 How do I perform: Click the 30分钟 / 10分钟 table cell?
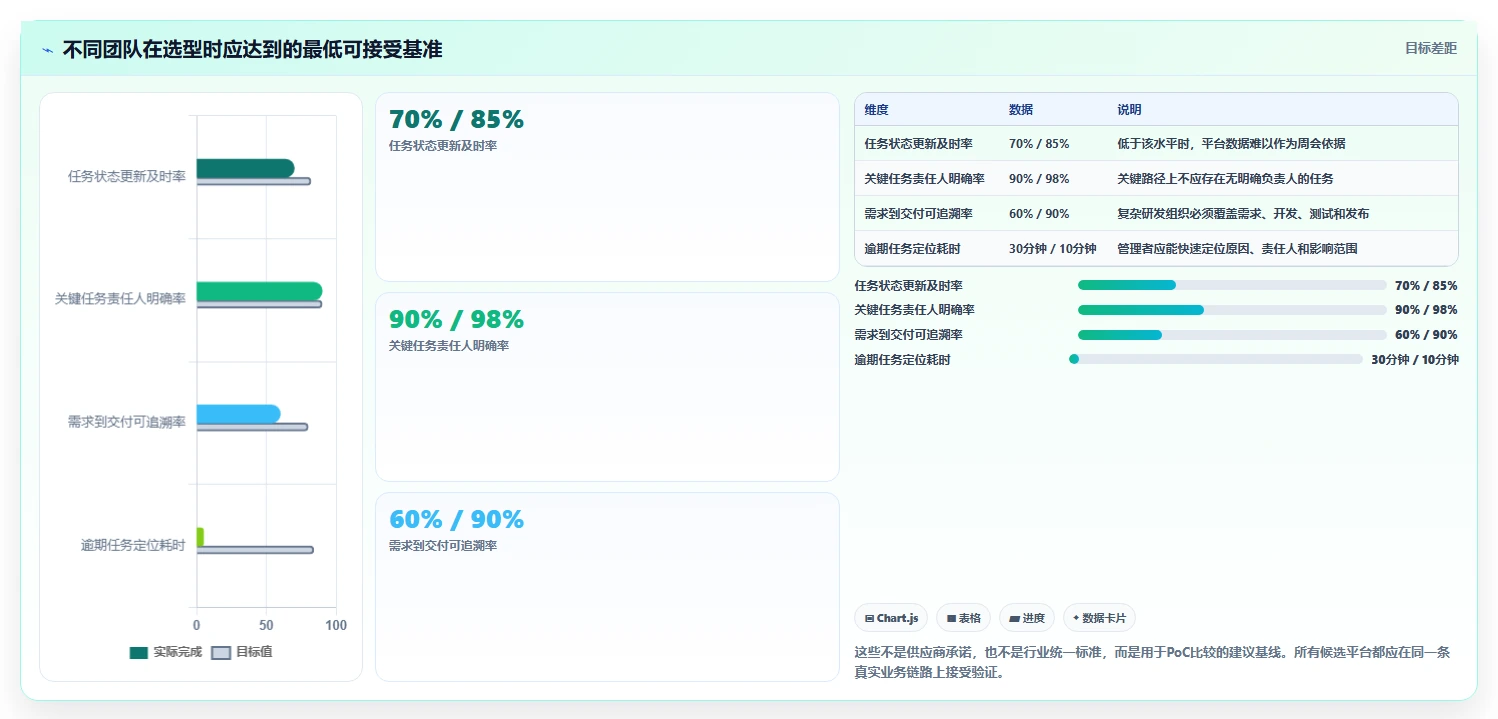tap(1052, 249)
